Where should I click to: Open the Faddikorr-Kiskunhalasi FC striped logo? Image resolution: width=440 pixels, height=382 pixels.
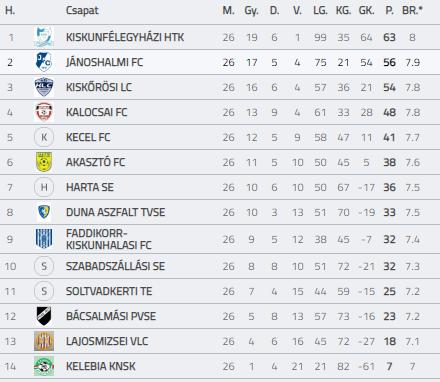(x=44, y=239)
